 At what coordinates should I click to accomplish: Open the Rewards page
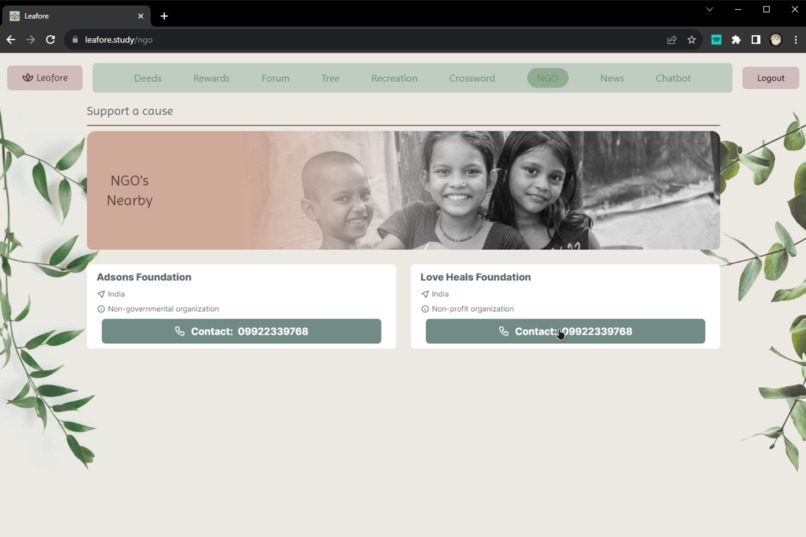pyautogui.click(x=211, y=78)
